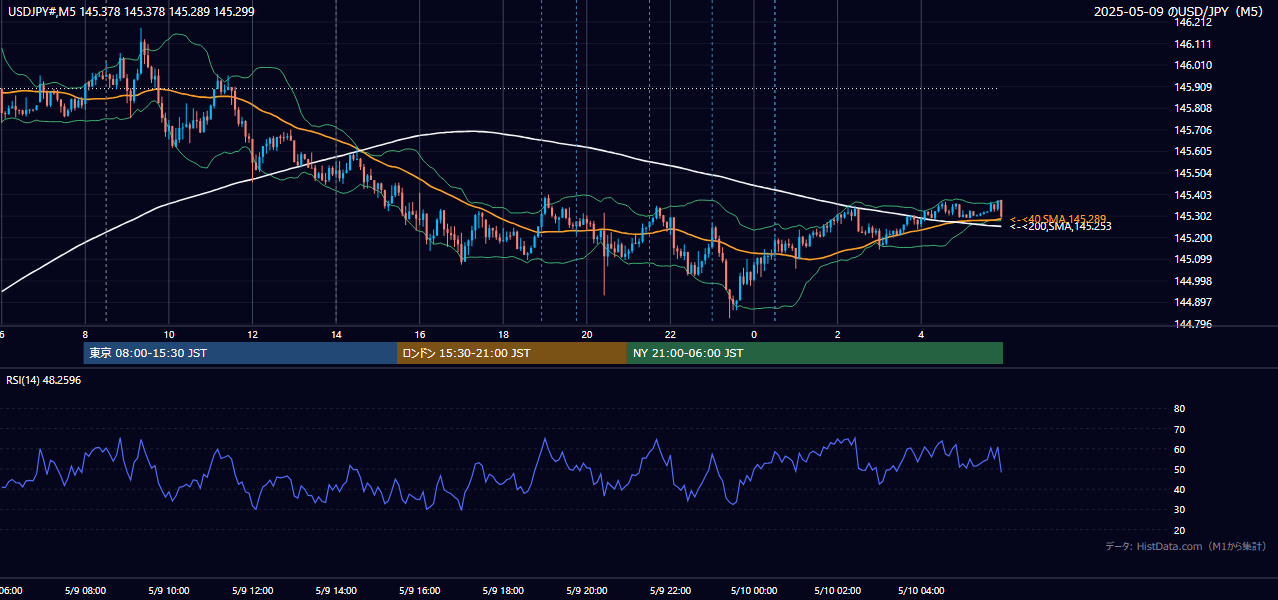Click price axis label 145.706

1193,130
